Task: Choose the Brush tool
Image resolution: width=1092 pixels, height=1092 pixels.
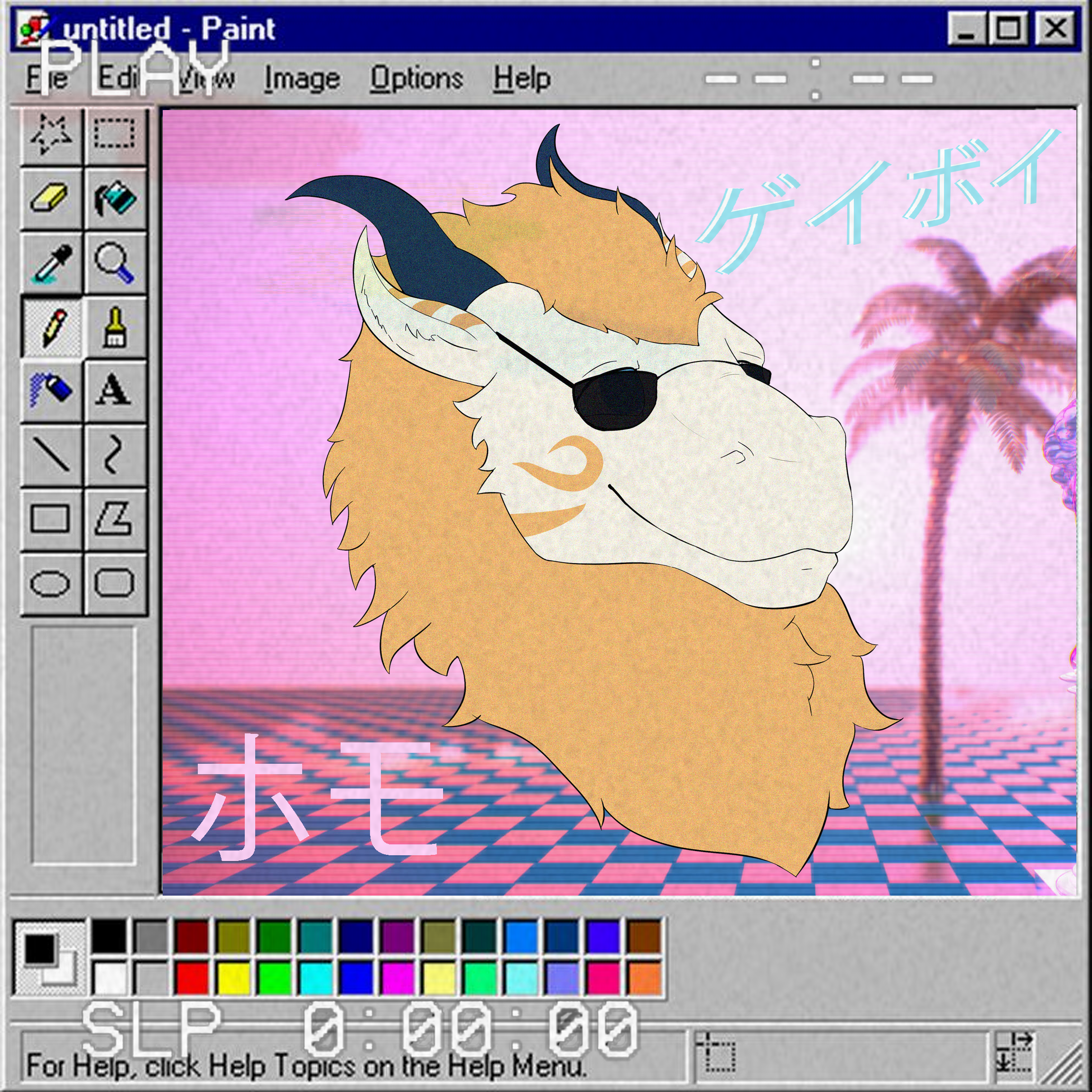Action: pyautogui.click(x=115, y=327)
